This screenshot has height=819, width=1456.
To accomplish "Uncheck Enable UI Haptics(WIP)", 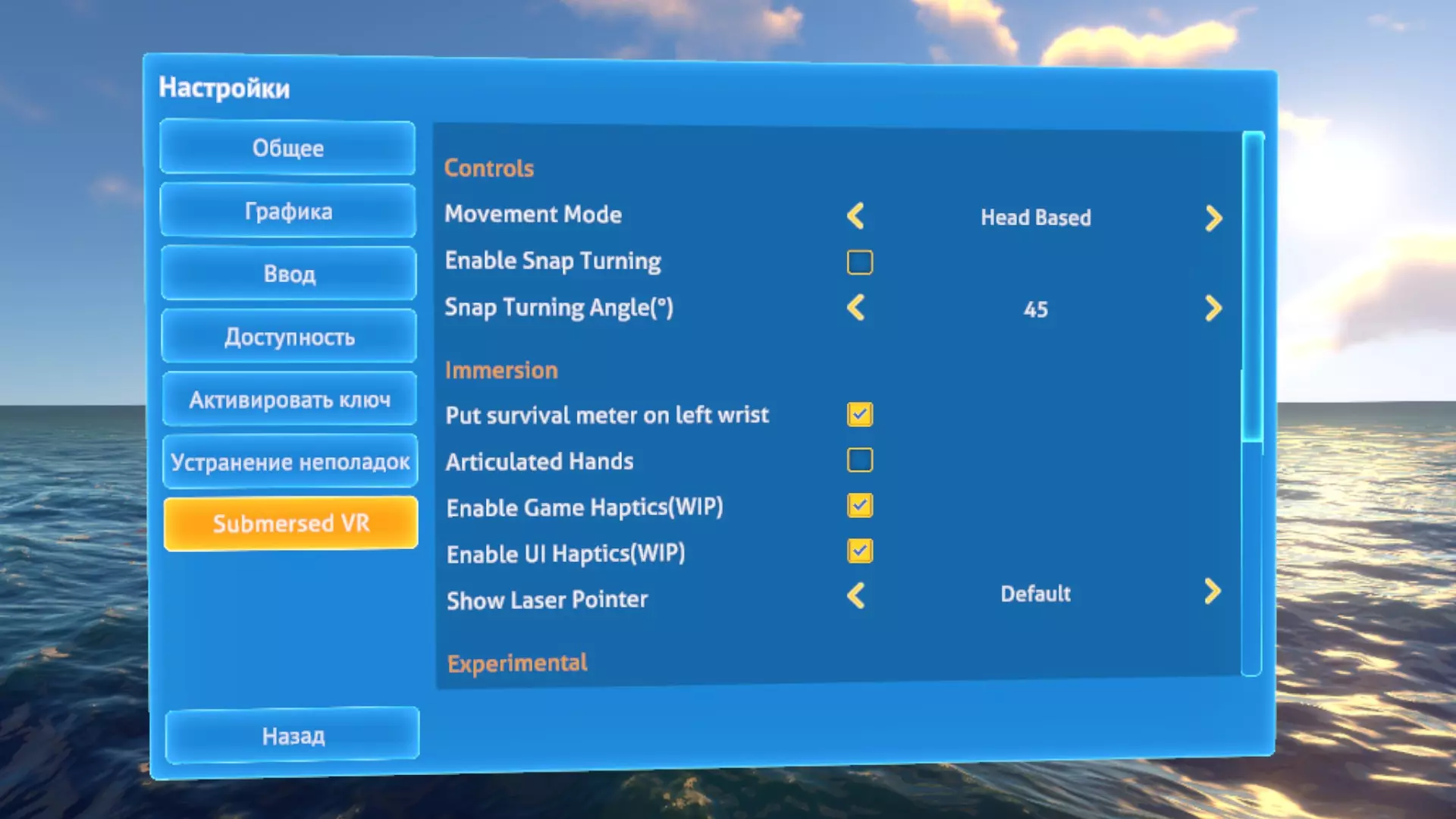I will [x=859, y=551].
